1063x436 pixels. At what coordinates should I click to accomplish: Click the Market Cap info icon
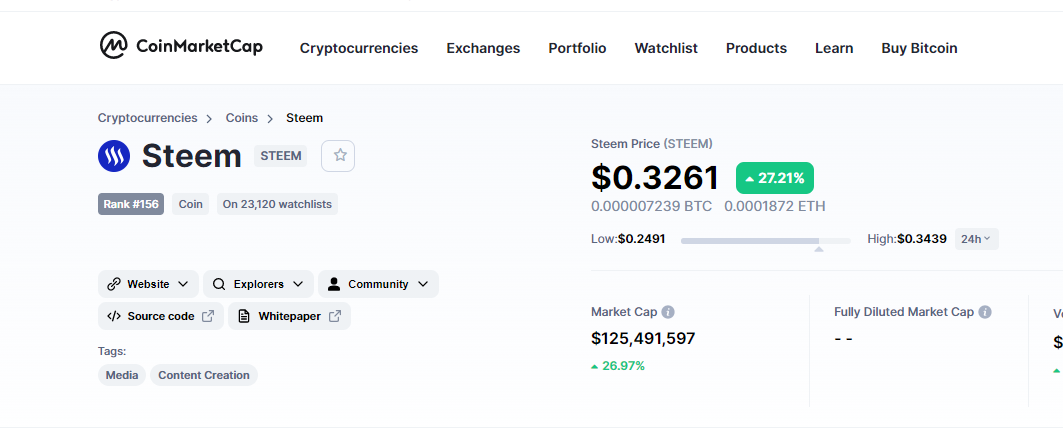point(668,312)
